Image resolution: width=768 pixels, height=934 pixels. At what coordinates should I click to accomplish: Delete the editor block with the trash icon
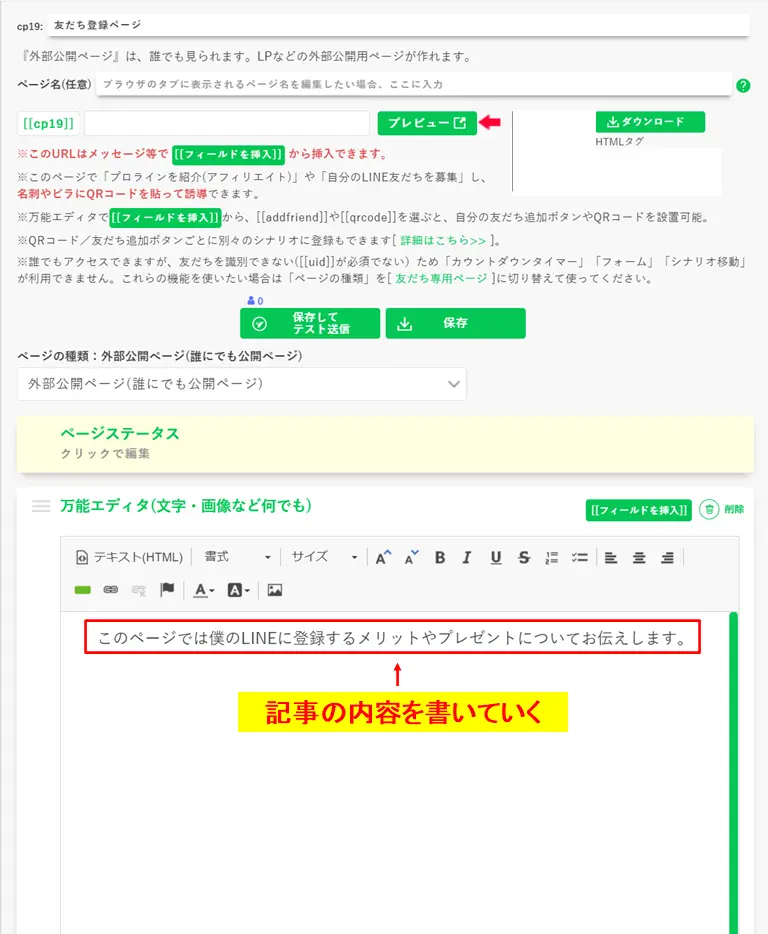pyautogui.click(x=709, y=509)
